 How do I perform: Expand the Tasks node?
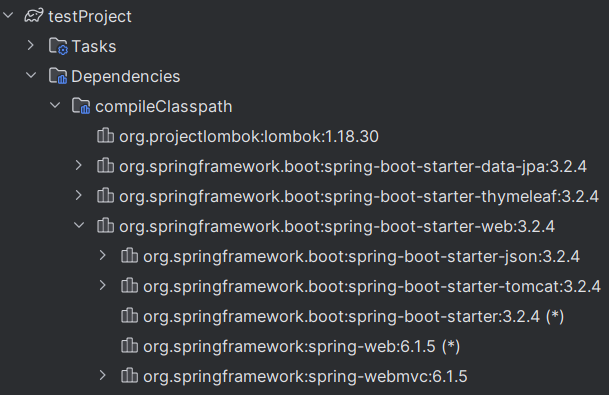pyautogui.click(x=31, y=45)
